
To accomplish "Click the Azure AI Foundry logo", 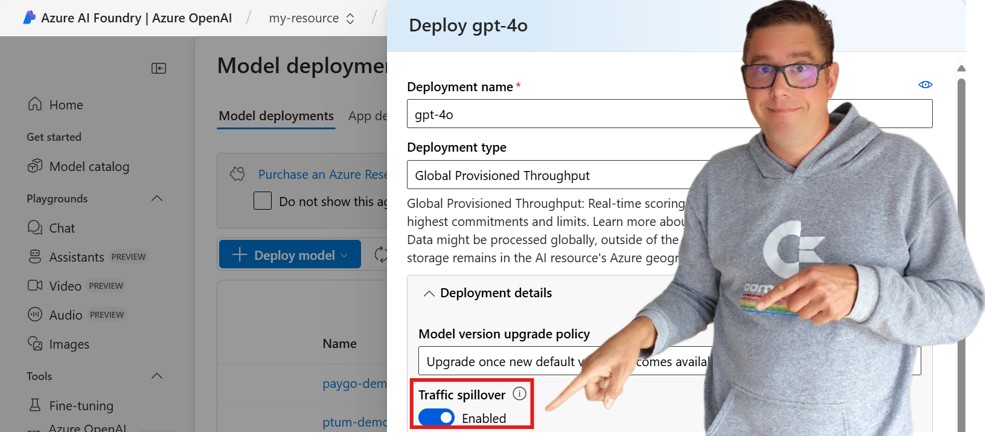I will 28,18.
